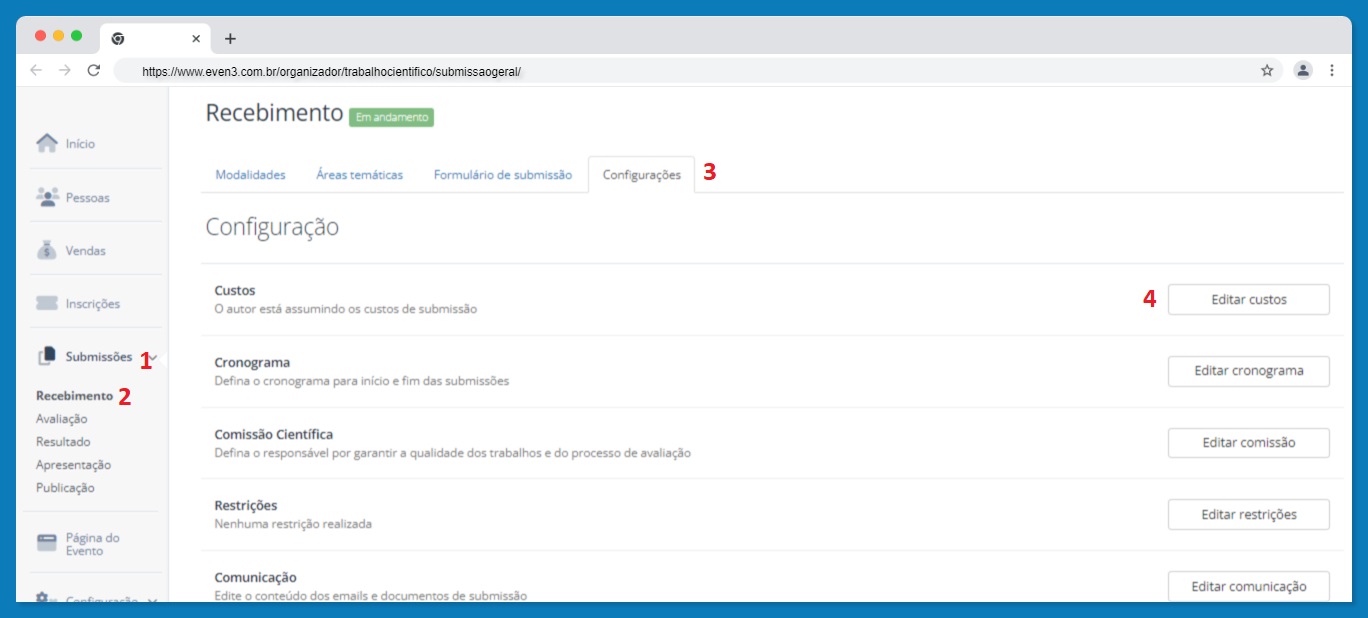Open Resultado in the sidebar

coord(63,442)
